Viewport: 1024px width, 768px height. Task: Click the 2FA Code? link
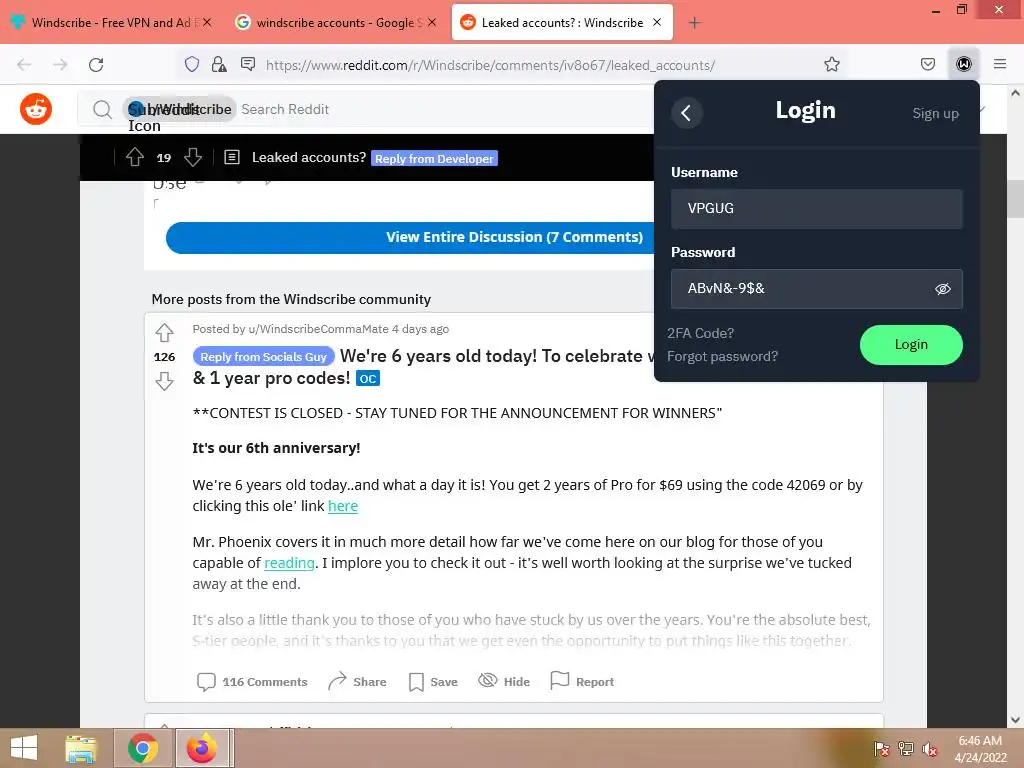[700, 333]
